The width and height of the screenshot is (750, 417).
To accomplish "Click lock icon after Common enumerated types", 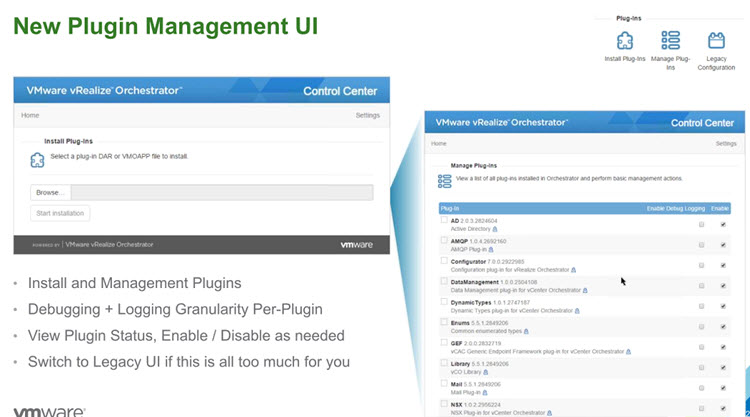I will pos(526,331).
